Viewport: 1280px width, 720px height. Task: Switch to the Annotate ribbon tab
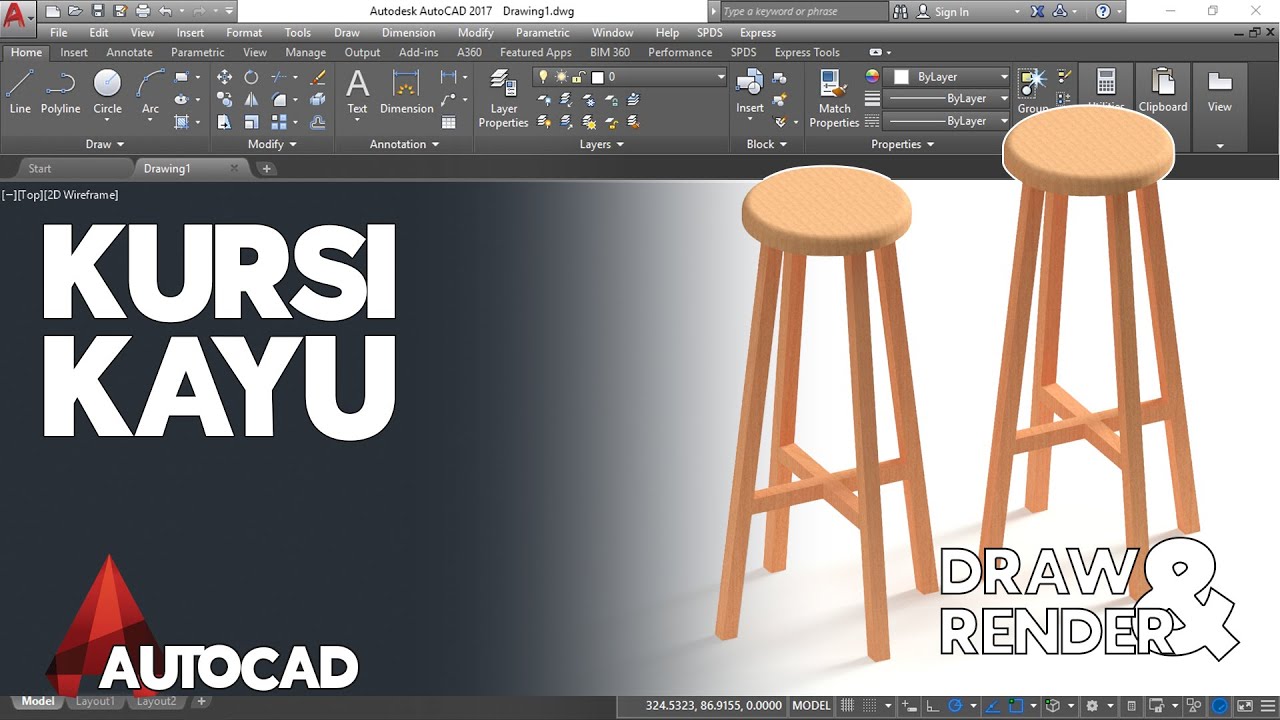tap(129, 52)
